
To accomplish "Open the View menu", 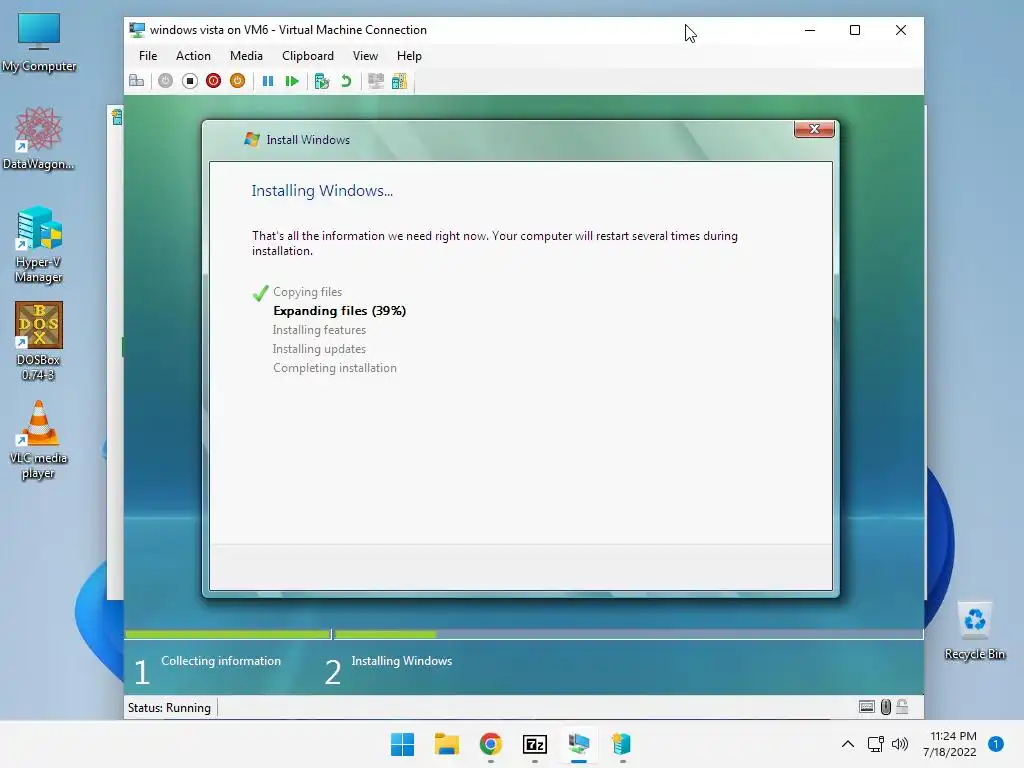I will [x=365, y=56].
